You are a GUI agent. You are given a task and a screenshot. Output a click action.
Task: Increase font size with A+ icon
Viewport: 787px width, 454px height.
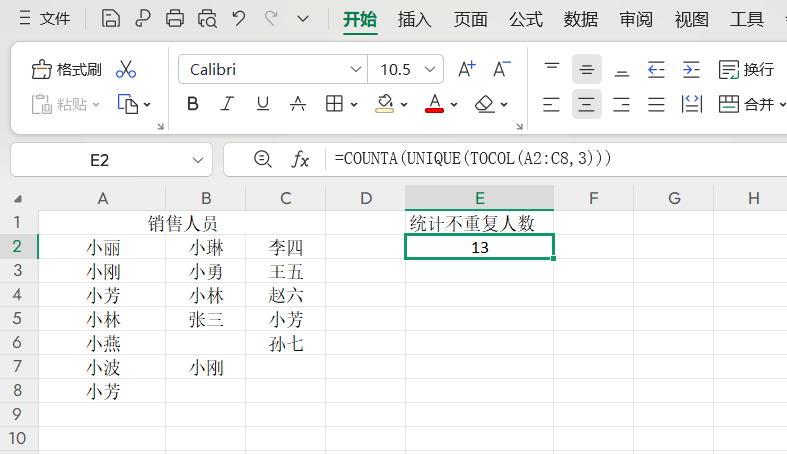[x=467, y=69]
